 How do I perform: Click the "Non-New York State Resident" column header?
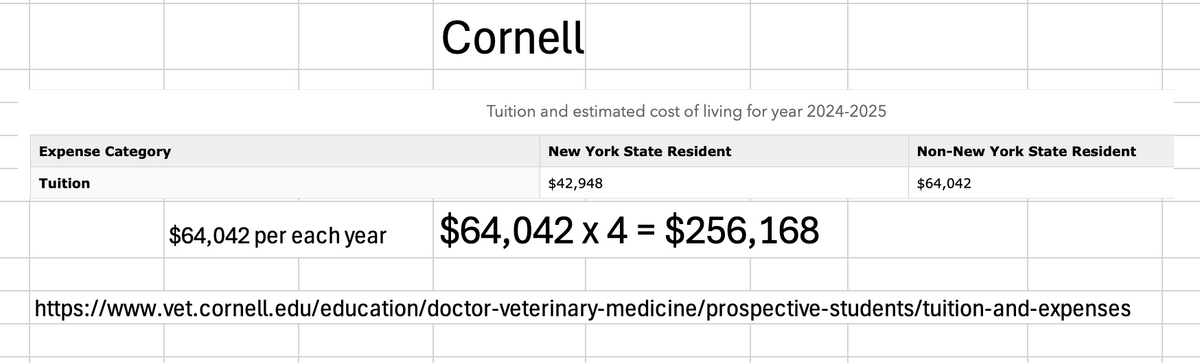[1026, 152]
